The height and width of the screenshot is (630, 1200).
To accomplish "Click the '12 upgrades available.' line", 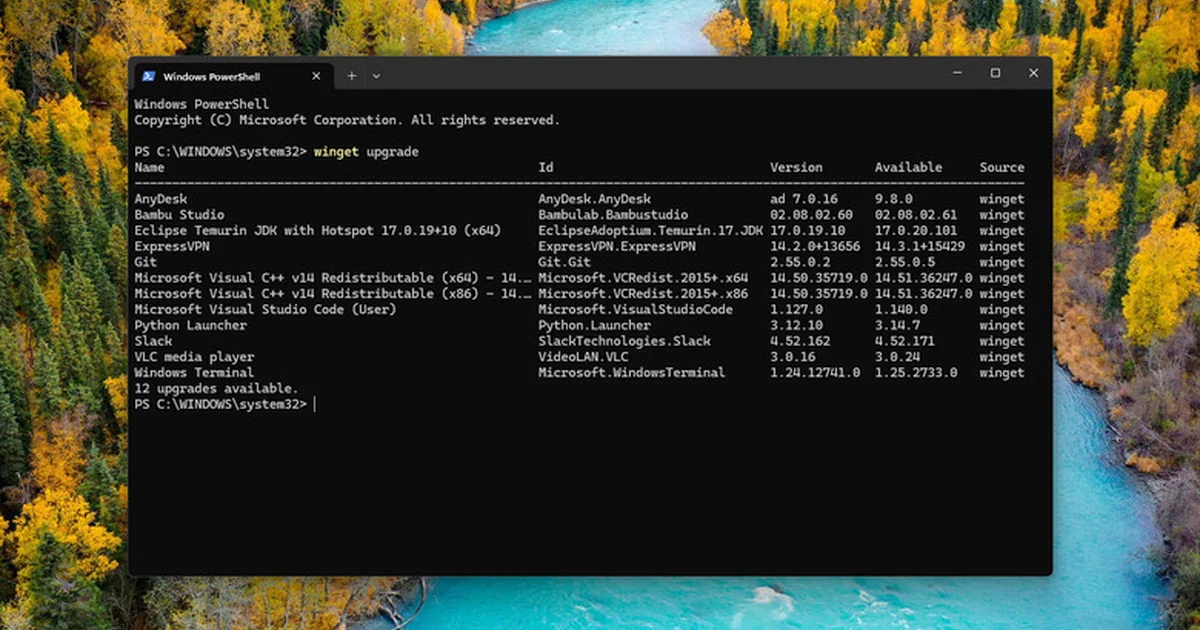I will pos(216,388).
